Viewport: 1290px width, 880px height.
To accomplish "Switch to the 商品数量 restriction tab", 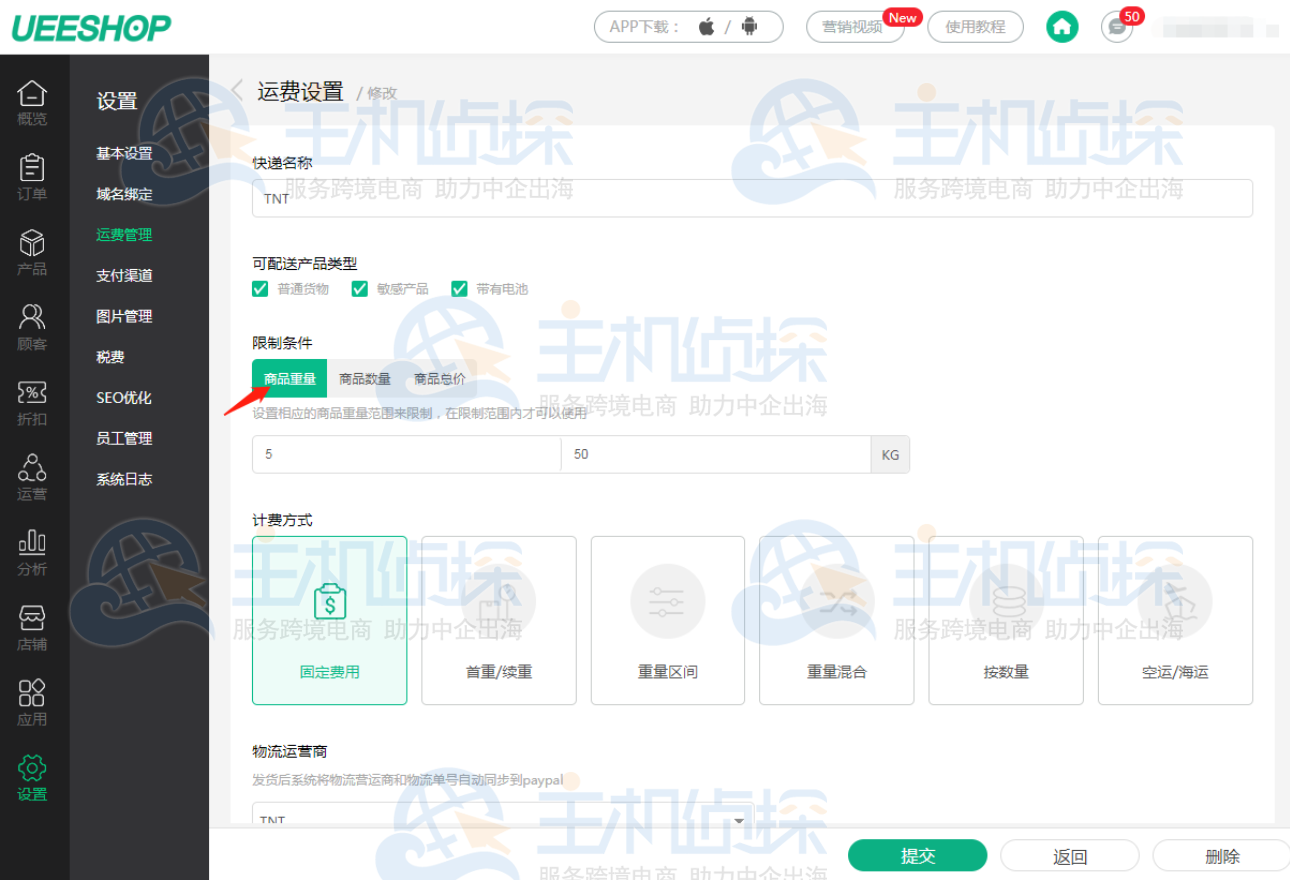I will tap(365, 378).
